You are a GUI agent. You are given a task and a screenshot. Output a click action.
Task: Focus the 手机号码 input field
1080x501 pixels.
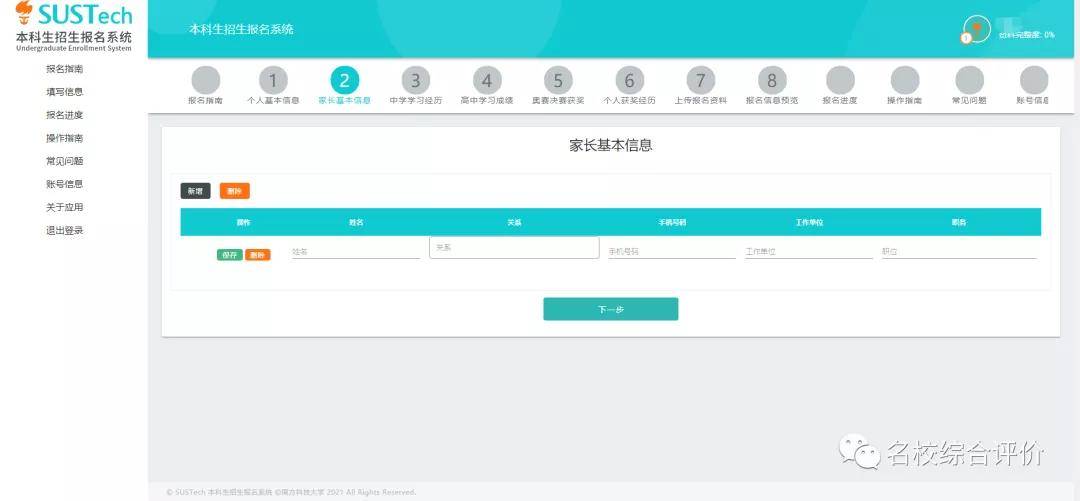tap(671, 252)
